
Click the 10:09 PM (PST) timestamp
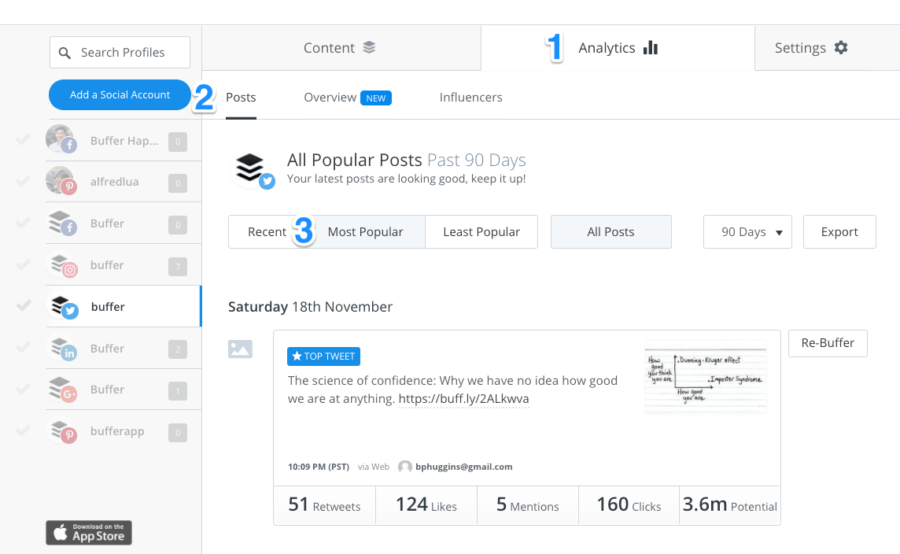point(319,467)
